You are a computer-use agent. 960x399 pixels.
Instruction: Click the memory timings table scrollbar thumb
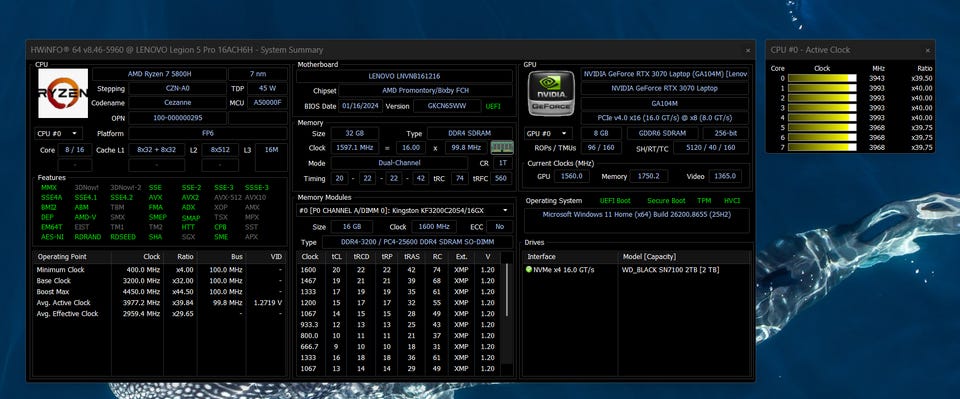(x=506, y=291)
